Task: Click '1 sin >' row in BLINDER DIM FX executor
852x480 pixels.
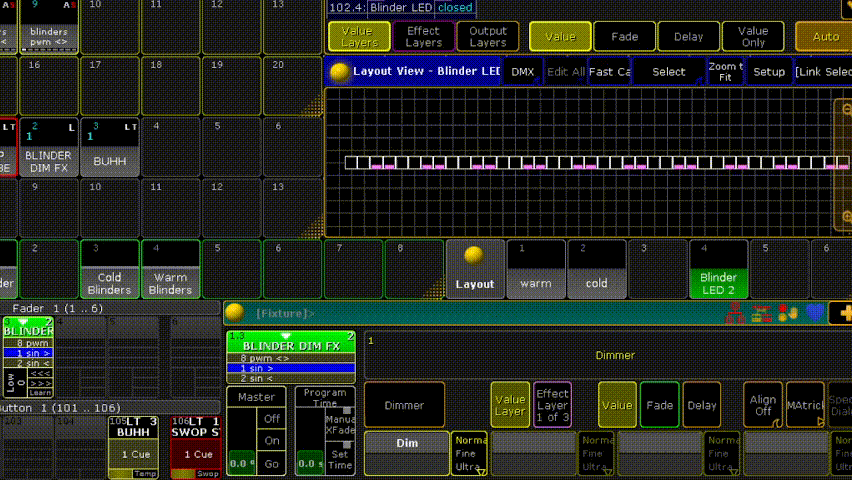Action: pyautogui.click(x=291, y=368)
